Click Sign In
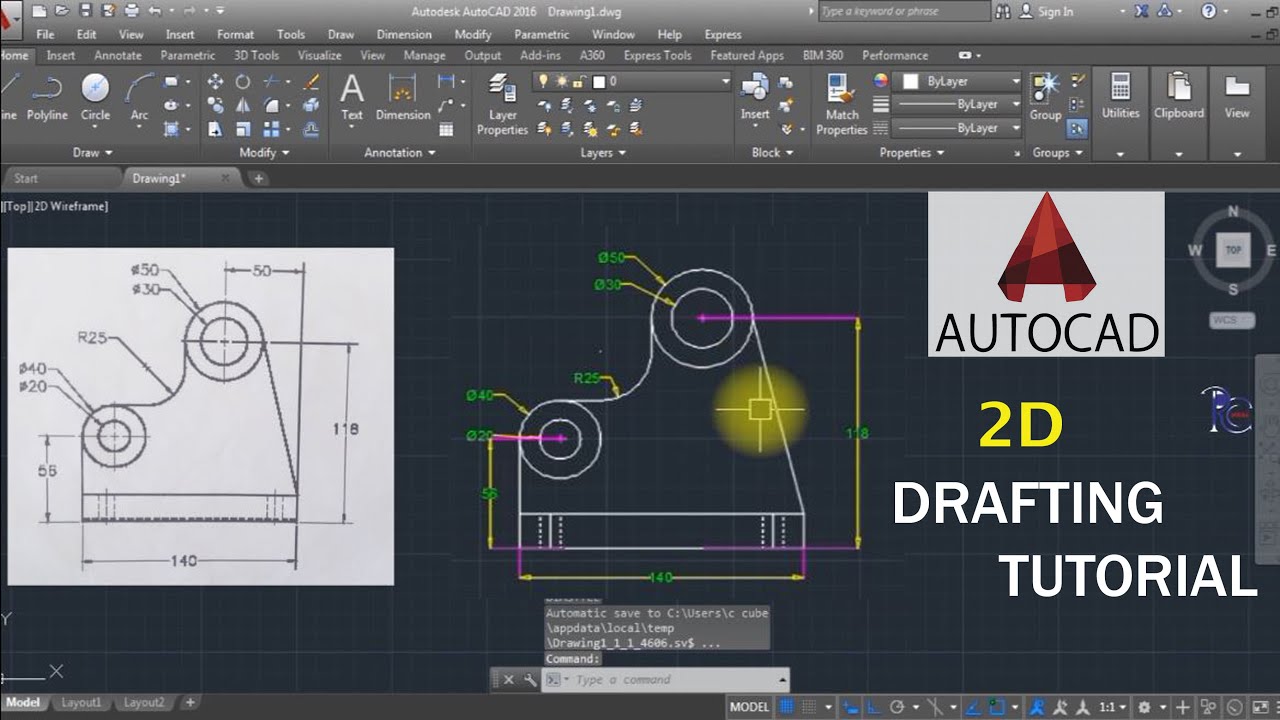The width and height of the screenshot is (1280, 720). (1056, 11)
